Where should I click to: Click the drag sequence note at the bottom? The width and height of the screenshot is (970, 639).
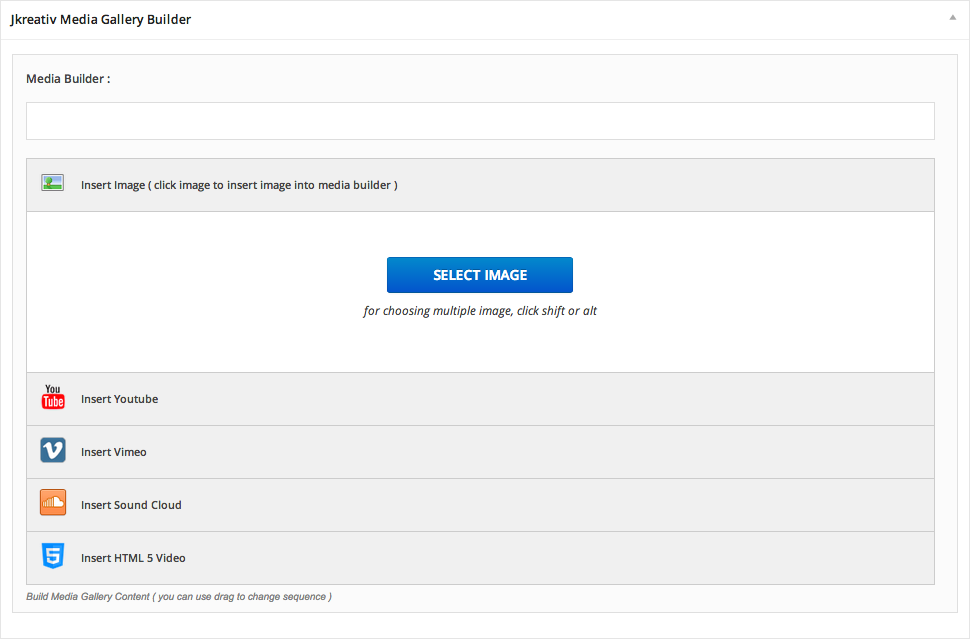pos(178,596)
